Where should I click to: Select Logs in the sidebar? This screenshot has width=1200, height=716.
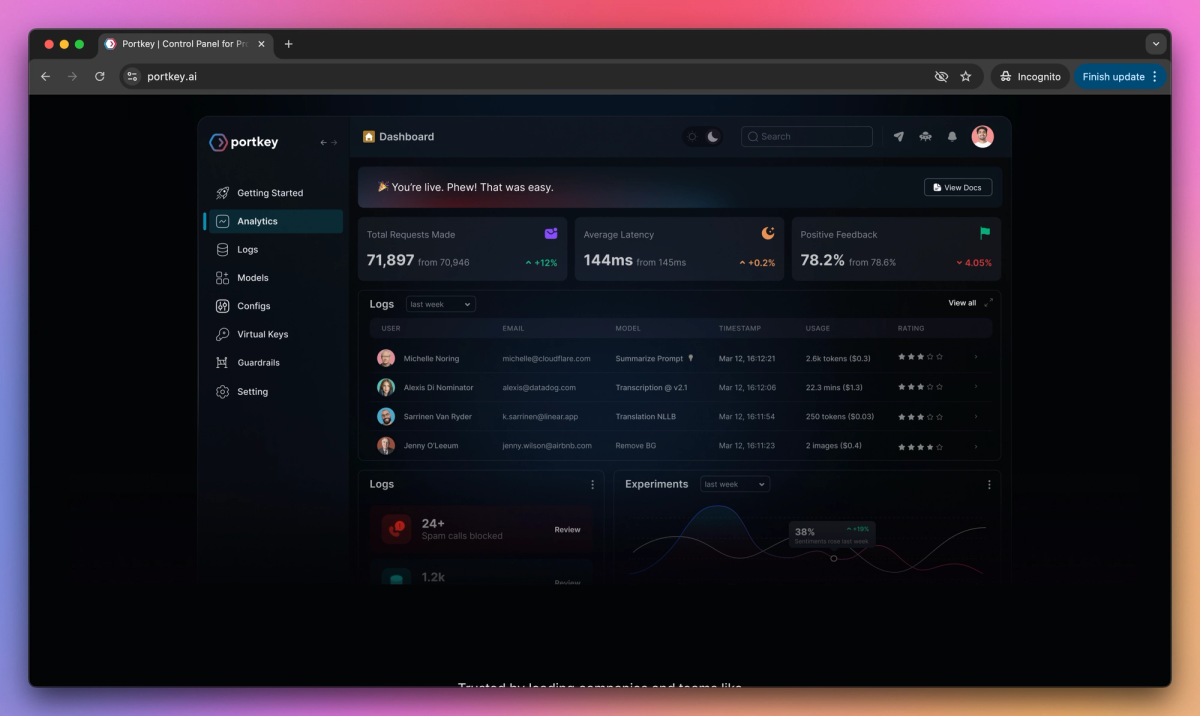(246, 249)
